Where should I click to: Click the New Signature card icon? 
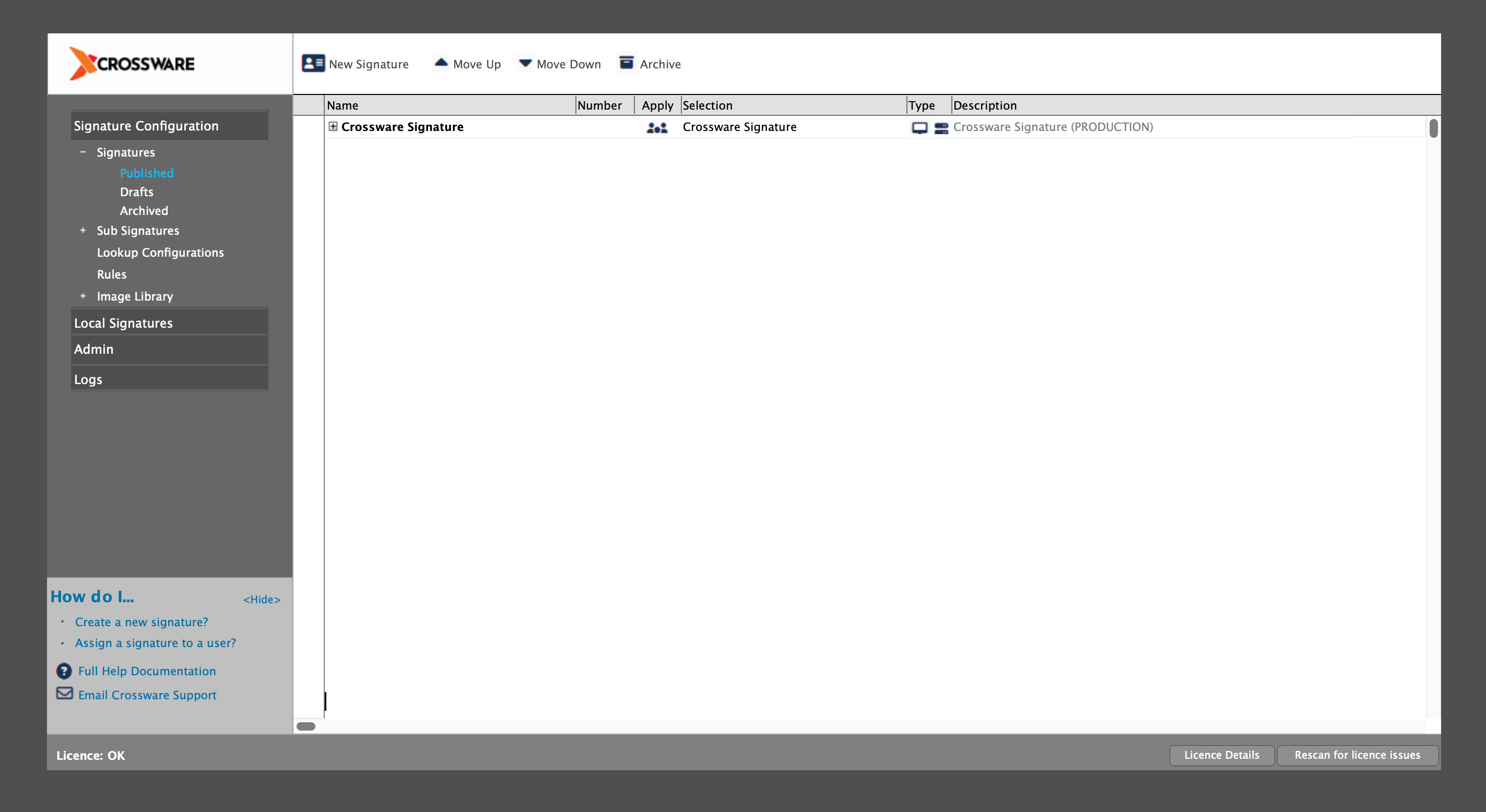click(313, 64)
